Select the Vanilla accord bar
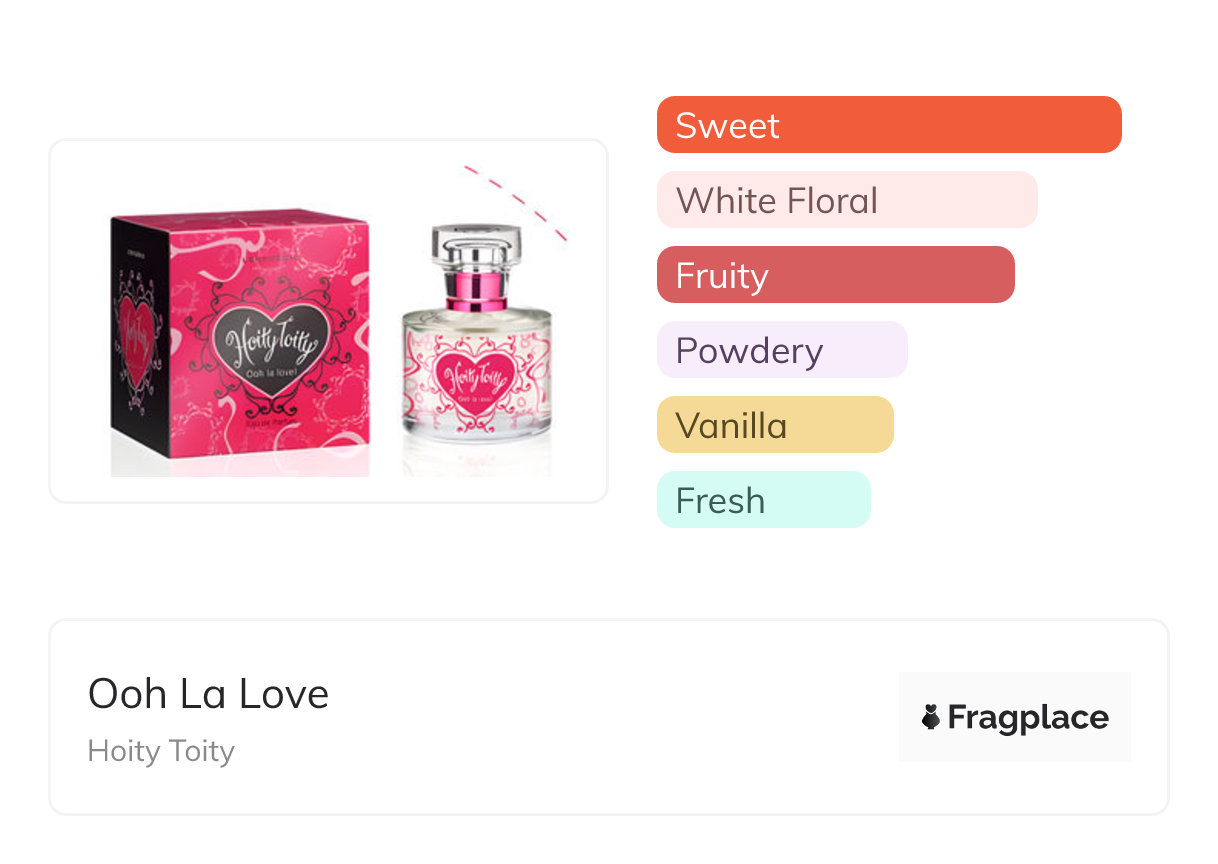The width and height of the screenshot is (1218, 864). (x=775, y=425)
